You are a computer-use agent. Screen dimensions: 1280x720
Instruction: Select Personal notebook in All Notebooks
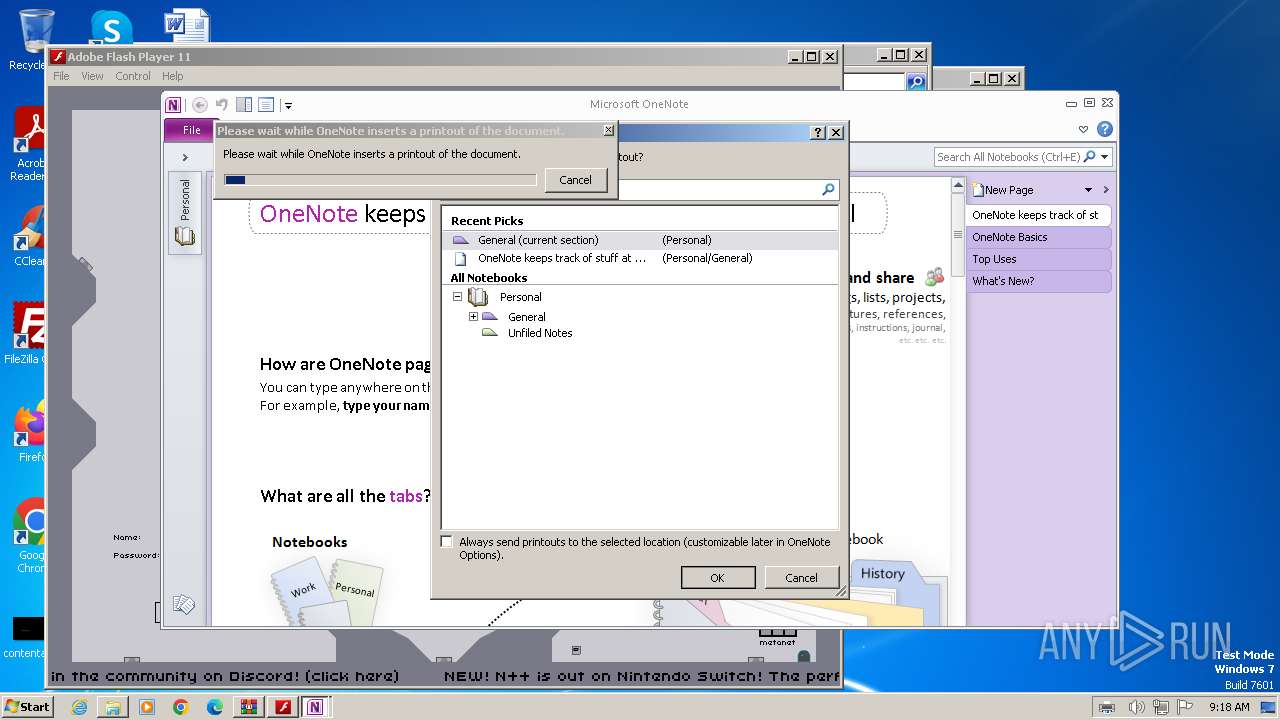pyautogui.click(x=520, y=297)
